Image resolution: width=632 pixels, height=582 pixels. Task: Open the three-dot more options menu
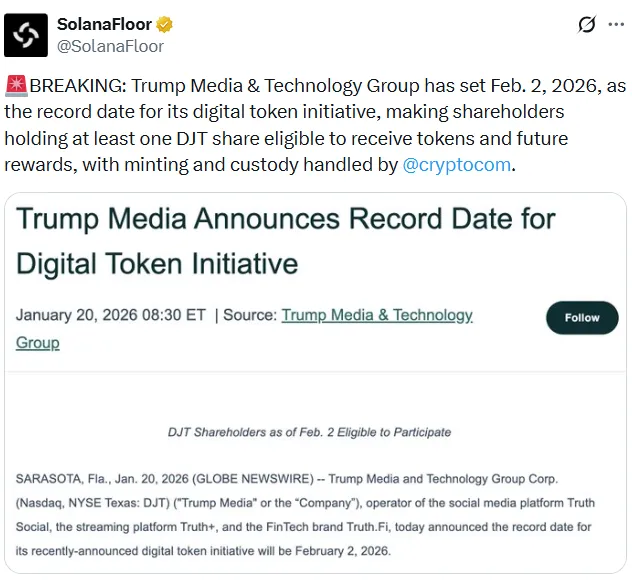click(x=616, y=25)
